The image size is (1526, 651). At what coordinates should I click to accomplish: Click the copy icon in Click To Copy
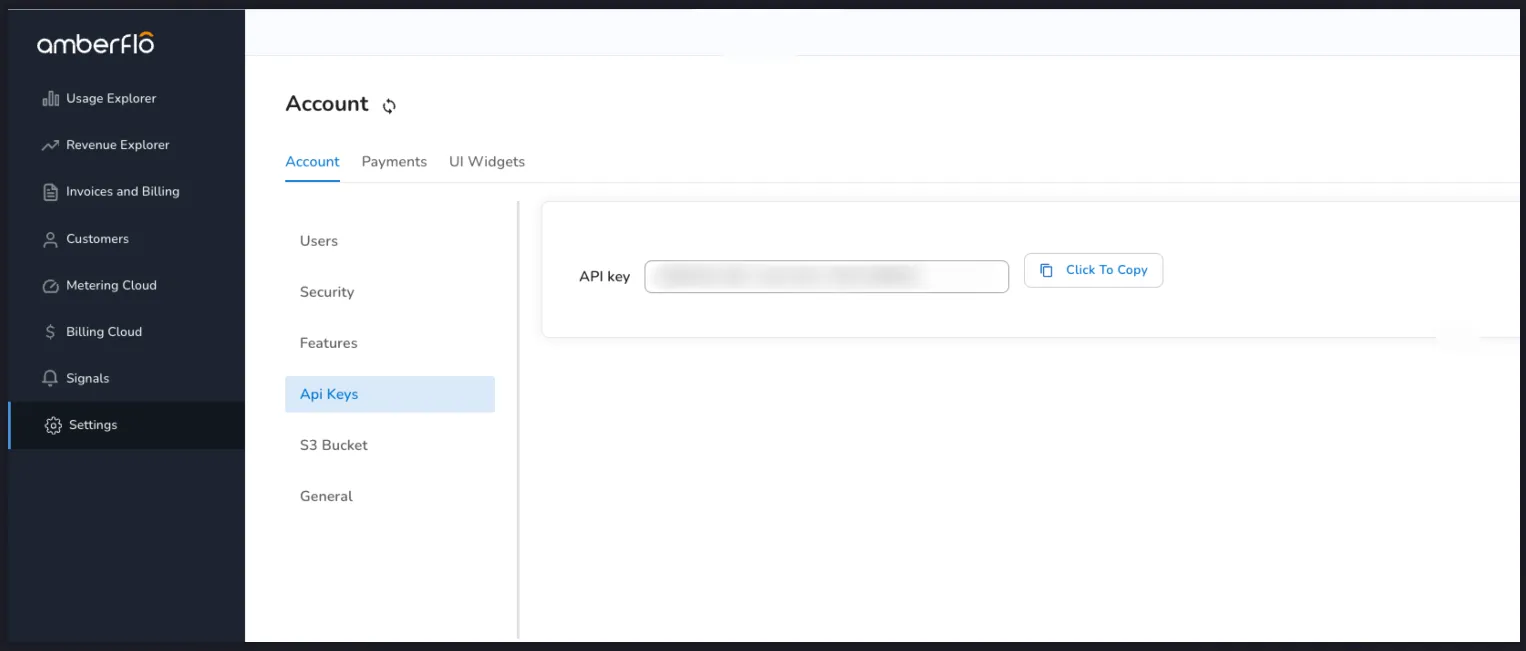[x=1046, y=270]
